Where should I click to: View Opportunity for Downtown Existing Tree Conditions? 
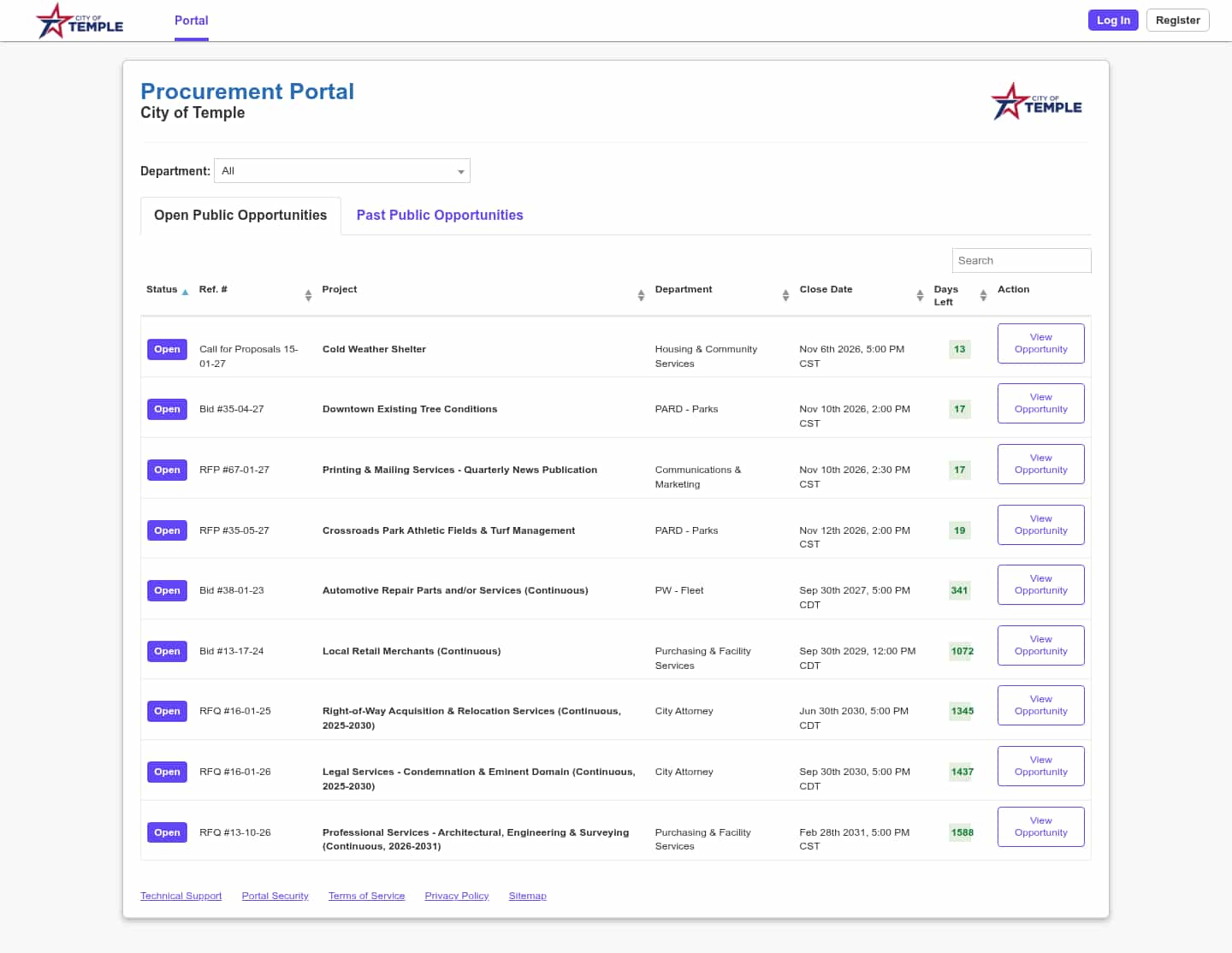tap(1041, 403)
